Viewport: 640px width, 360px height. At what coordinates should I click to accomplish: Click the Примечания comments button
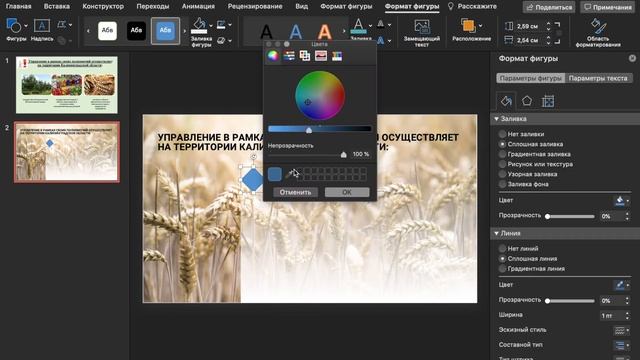(x=608, y=7)
